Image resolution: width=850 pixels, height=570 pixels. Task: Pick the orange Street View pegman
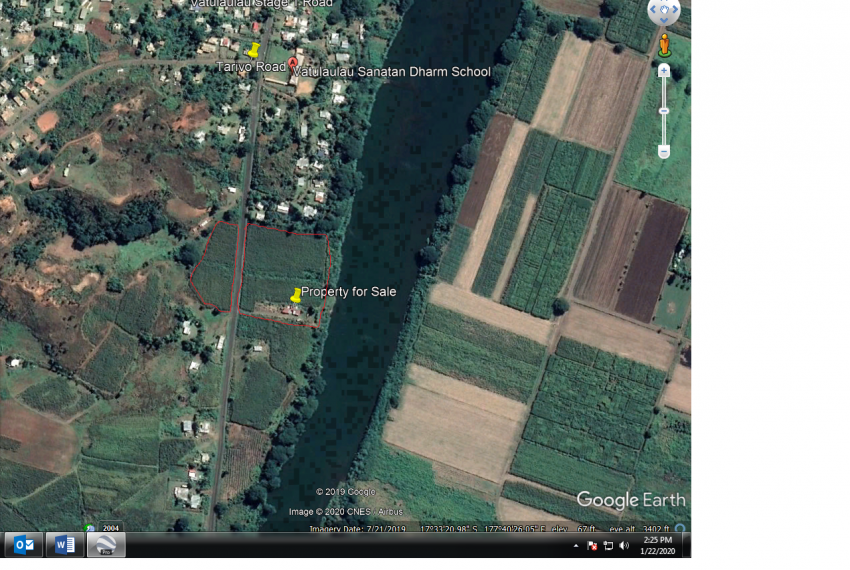664,45
